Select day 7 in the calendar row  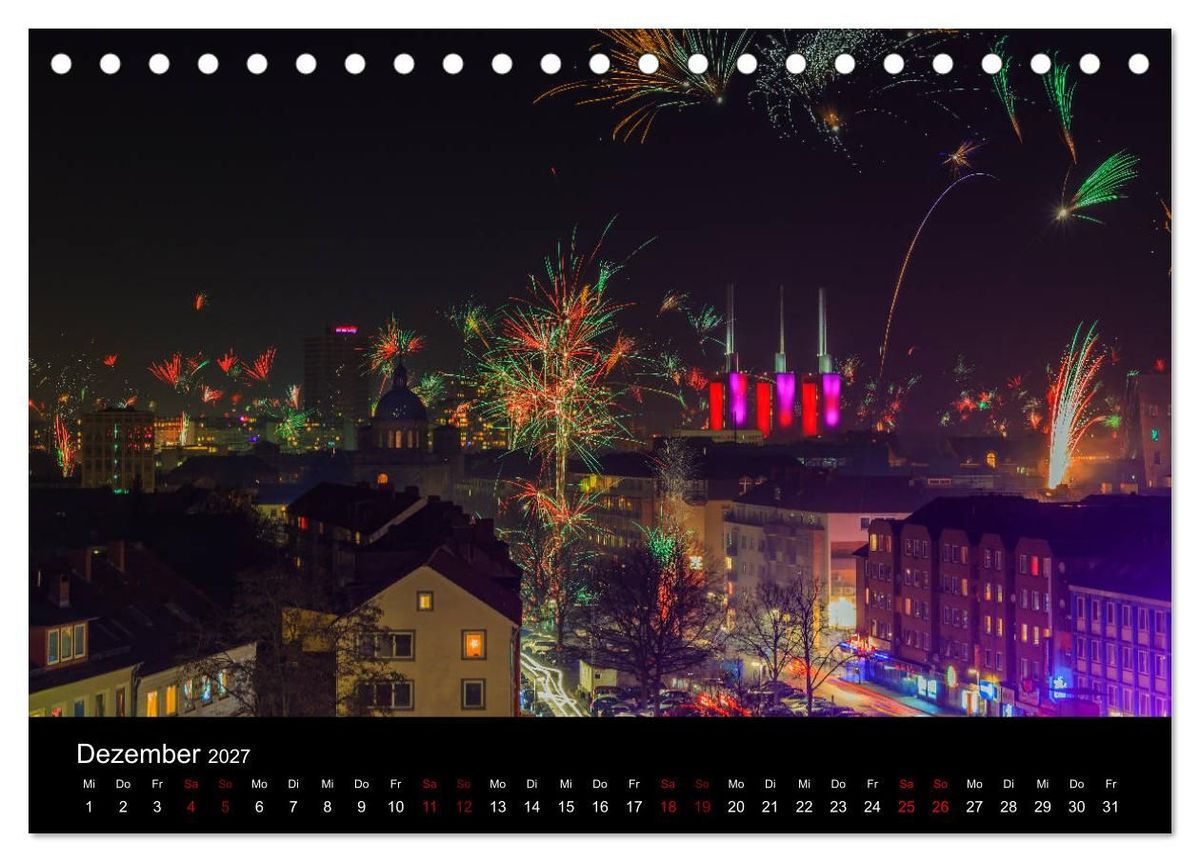293,807
